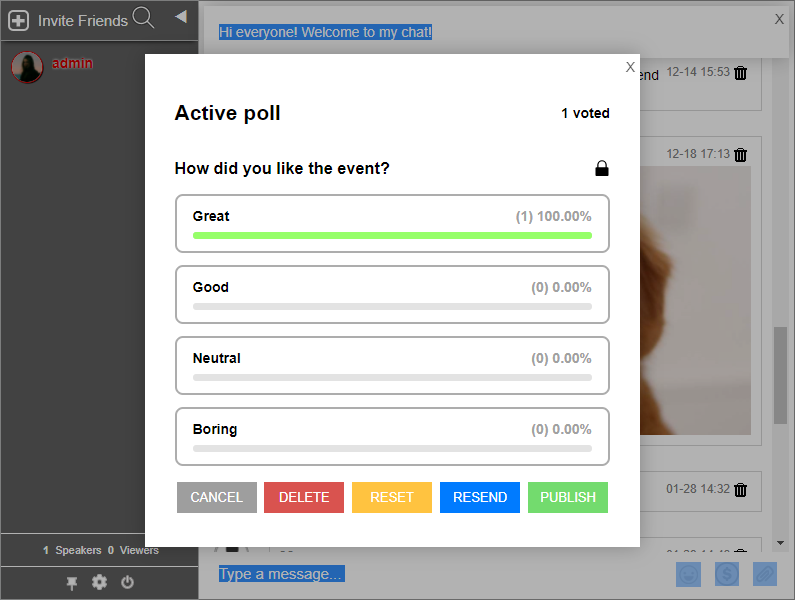Click the Invite Friends plus icon
The width and height of the screenshot is (795, 600).
18,20
